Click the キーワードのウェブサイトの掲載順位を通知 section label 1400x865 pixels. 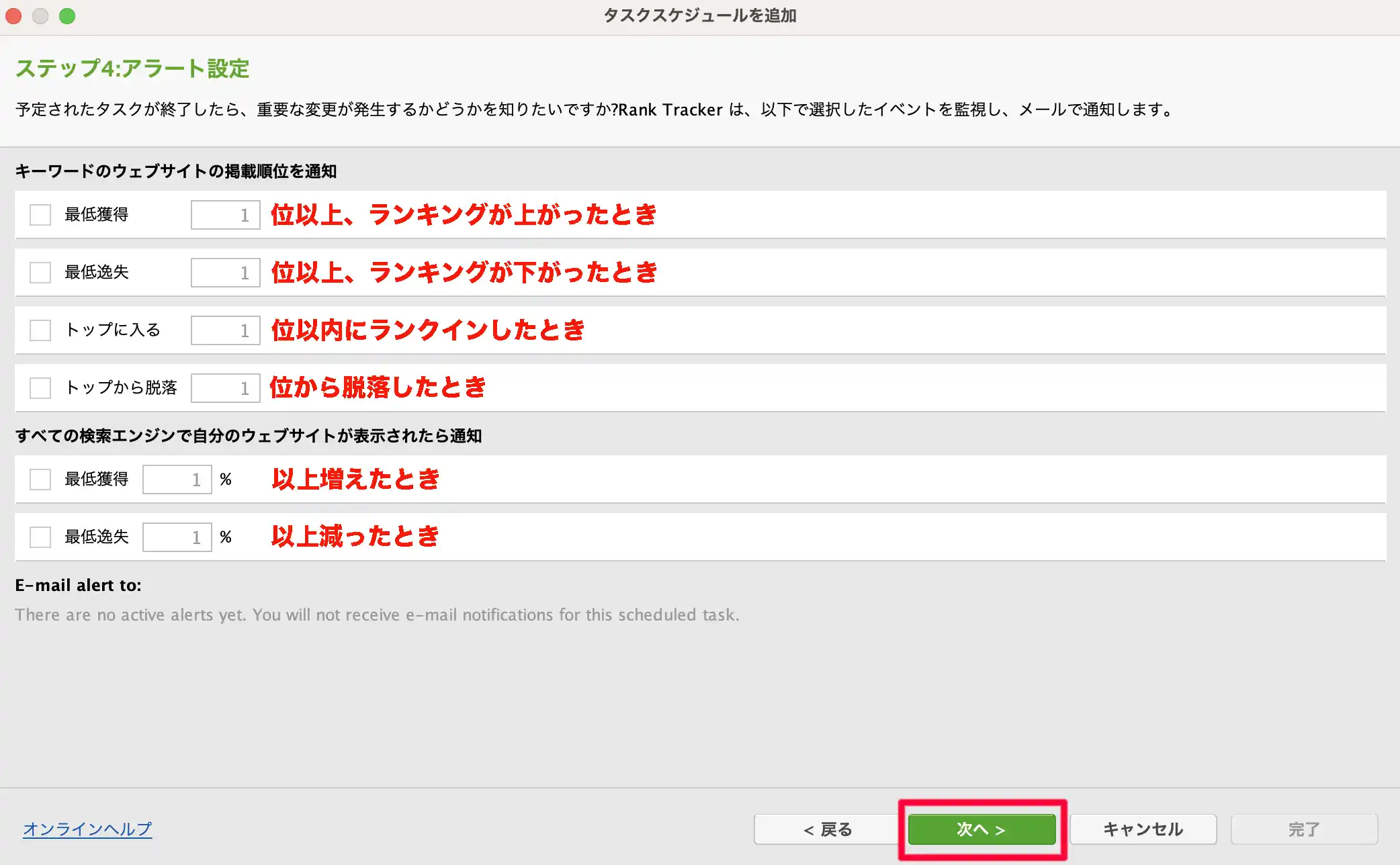pos(176,171)
